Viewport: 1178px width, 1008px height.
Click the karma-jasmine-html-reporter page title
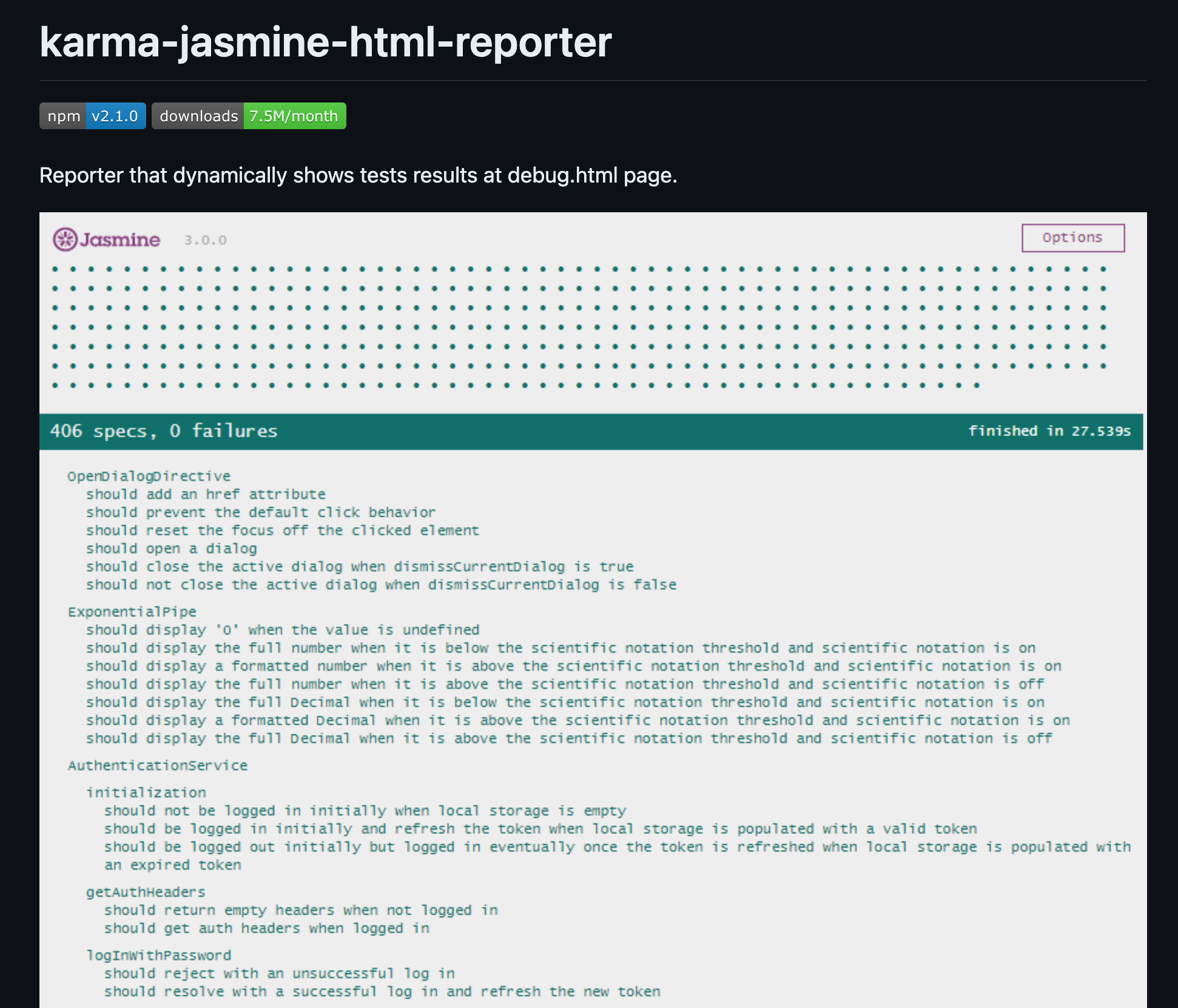pyautogui.click(x=325, y=42)
